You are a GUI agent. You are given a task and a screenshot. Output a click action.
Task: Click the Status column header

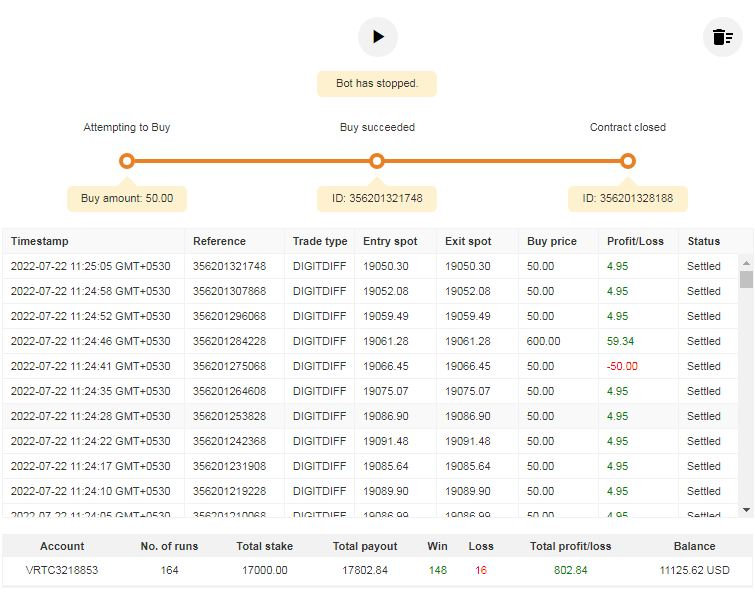(704, 241)
